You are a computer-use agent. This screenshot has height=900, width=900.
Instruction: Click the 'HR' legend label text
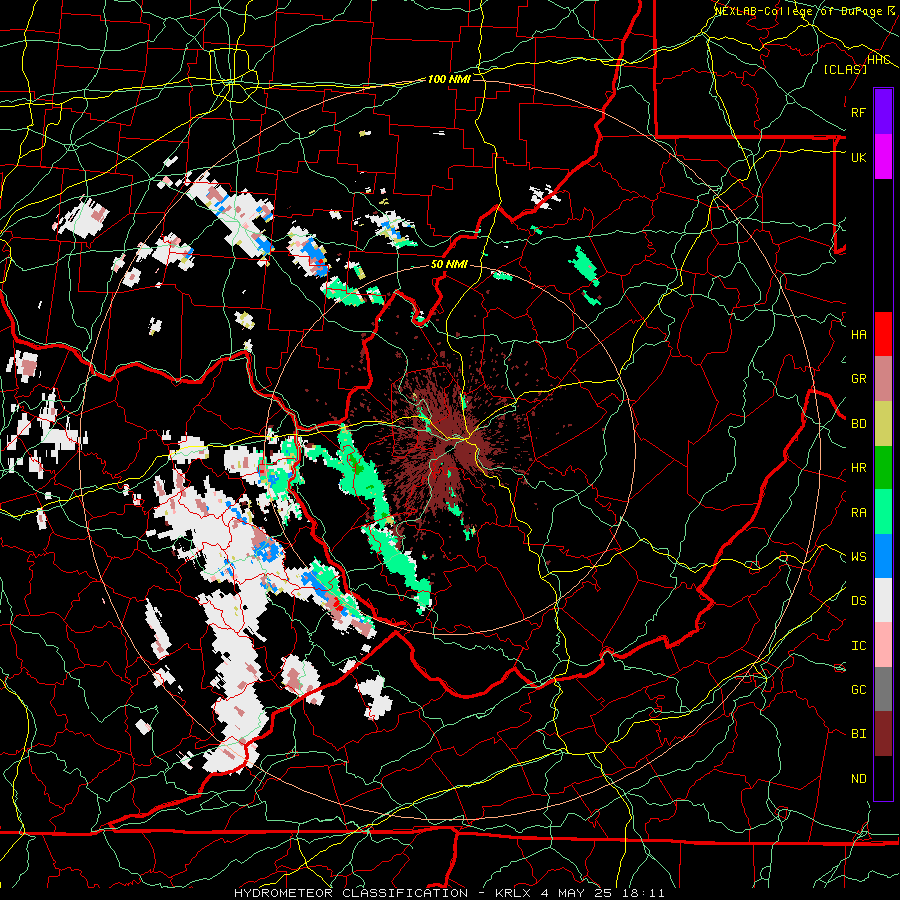pyautogui.click(x=858, y=468)
